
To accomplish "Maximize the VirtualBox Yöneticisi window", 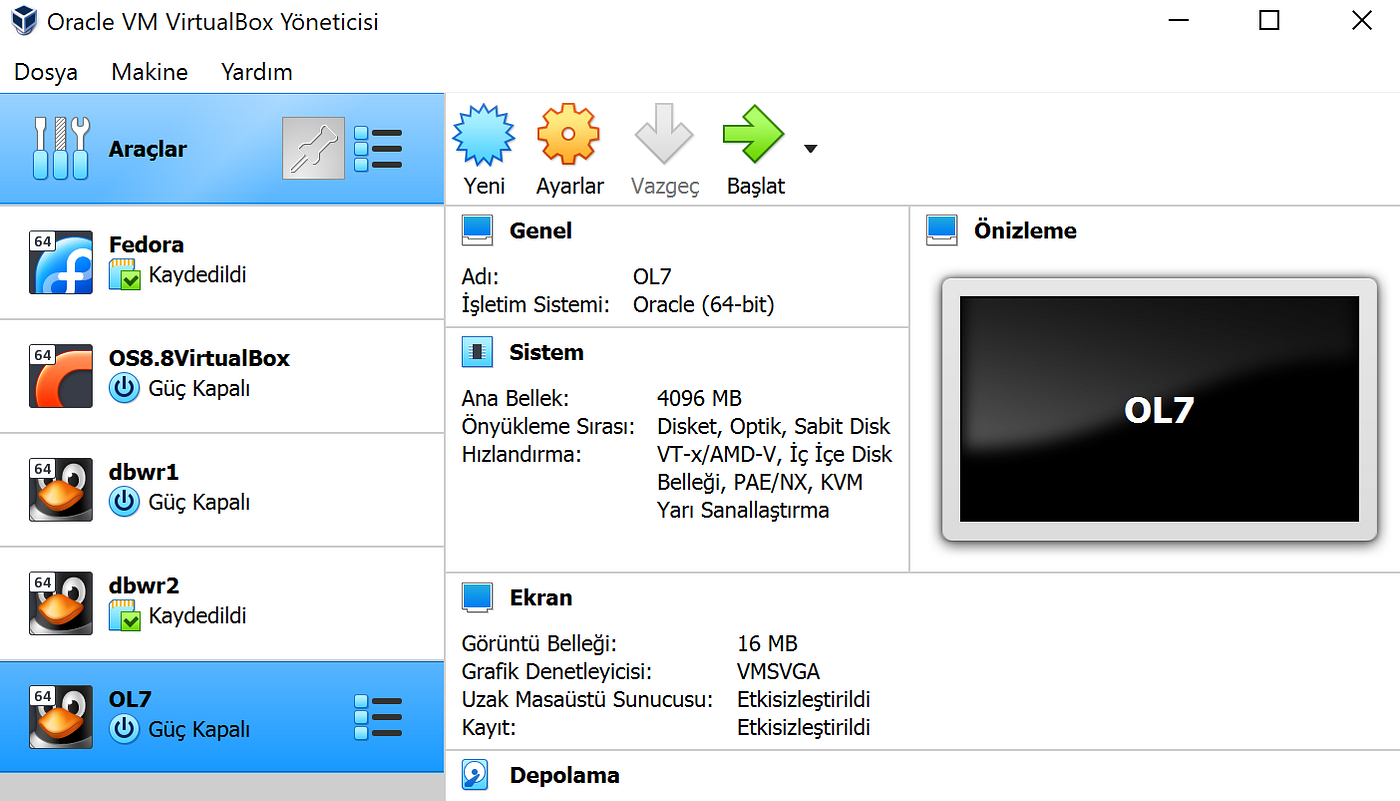I will 1269,20.
